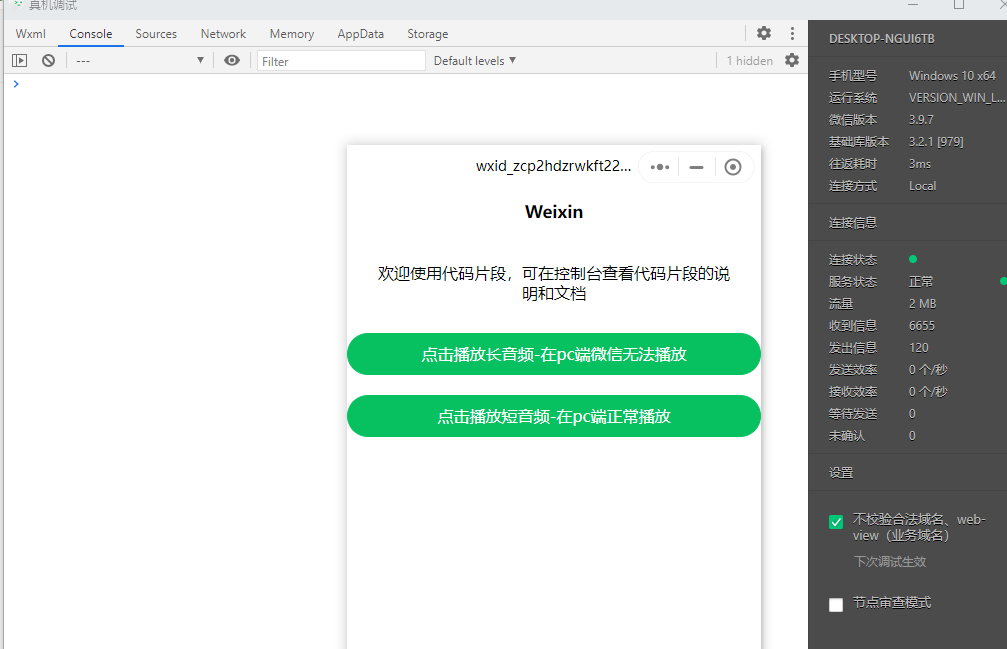Click the 微信版本 3.9.7 value

coord(921,119)
